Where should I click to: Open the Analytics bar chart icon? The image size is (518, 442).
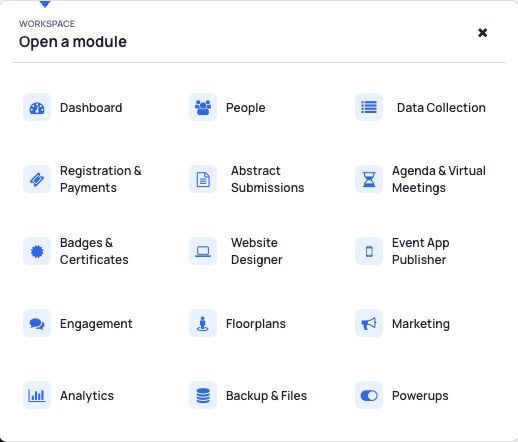[37, 395]
